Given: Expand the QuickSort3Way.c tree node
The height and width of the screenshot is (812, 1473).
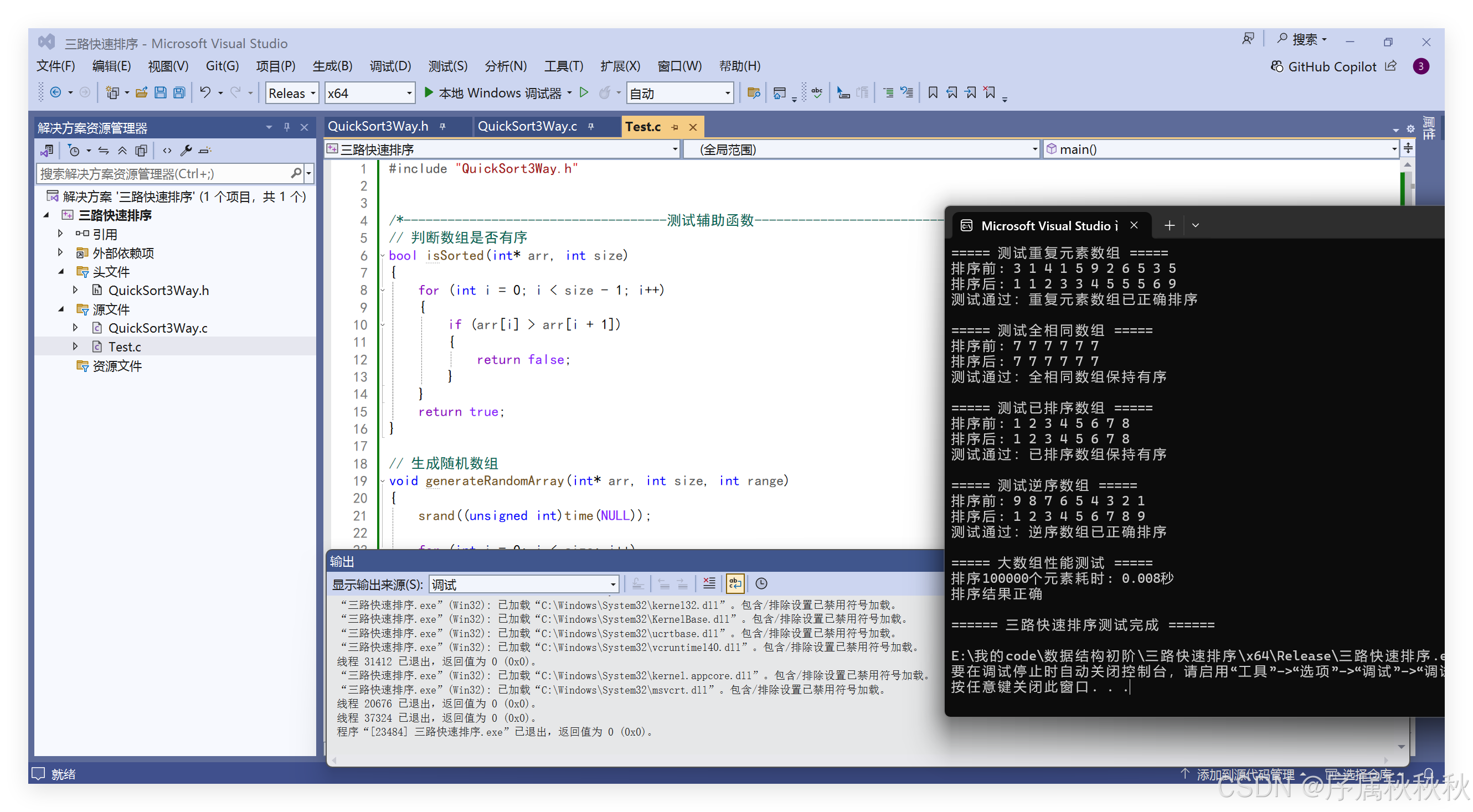Looking at the screenshot, I should coord(75,328).
